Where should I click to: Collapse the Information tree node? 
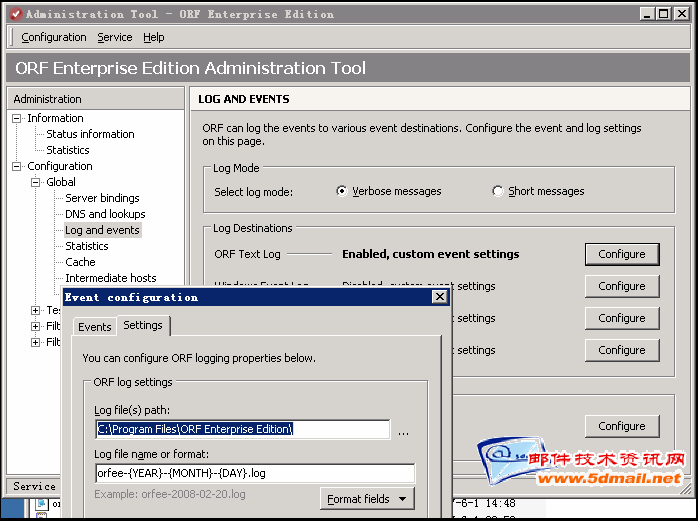point(17,118)
